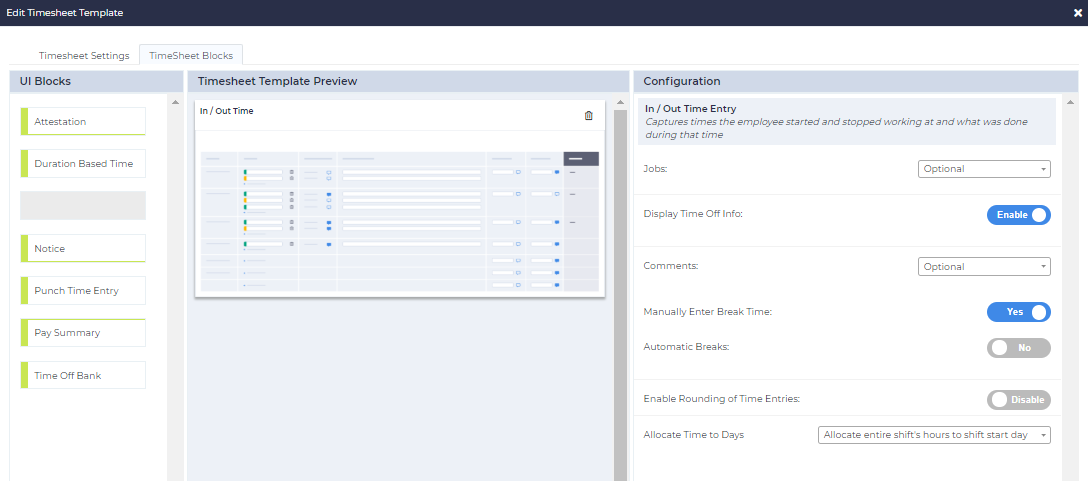The image size is (1088, 481).
Task: Select the TimeSheet Blocks tab
Action: coord(191,56)
